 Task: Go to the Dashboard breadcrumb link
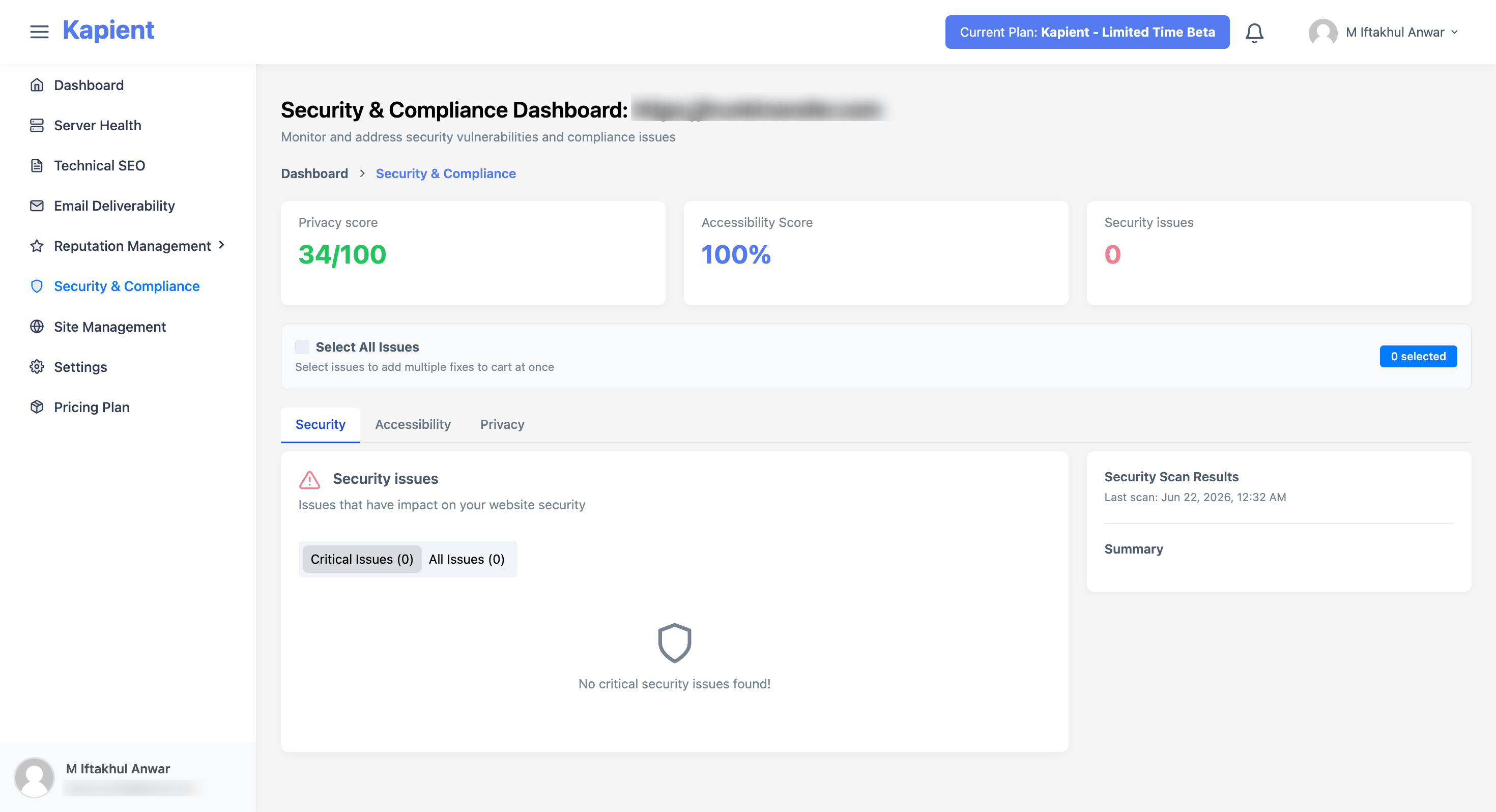pyautogui.click(x=314, y=173)
